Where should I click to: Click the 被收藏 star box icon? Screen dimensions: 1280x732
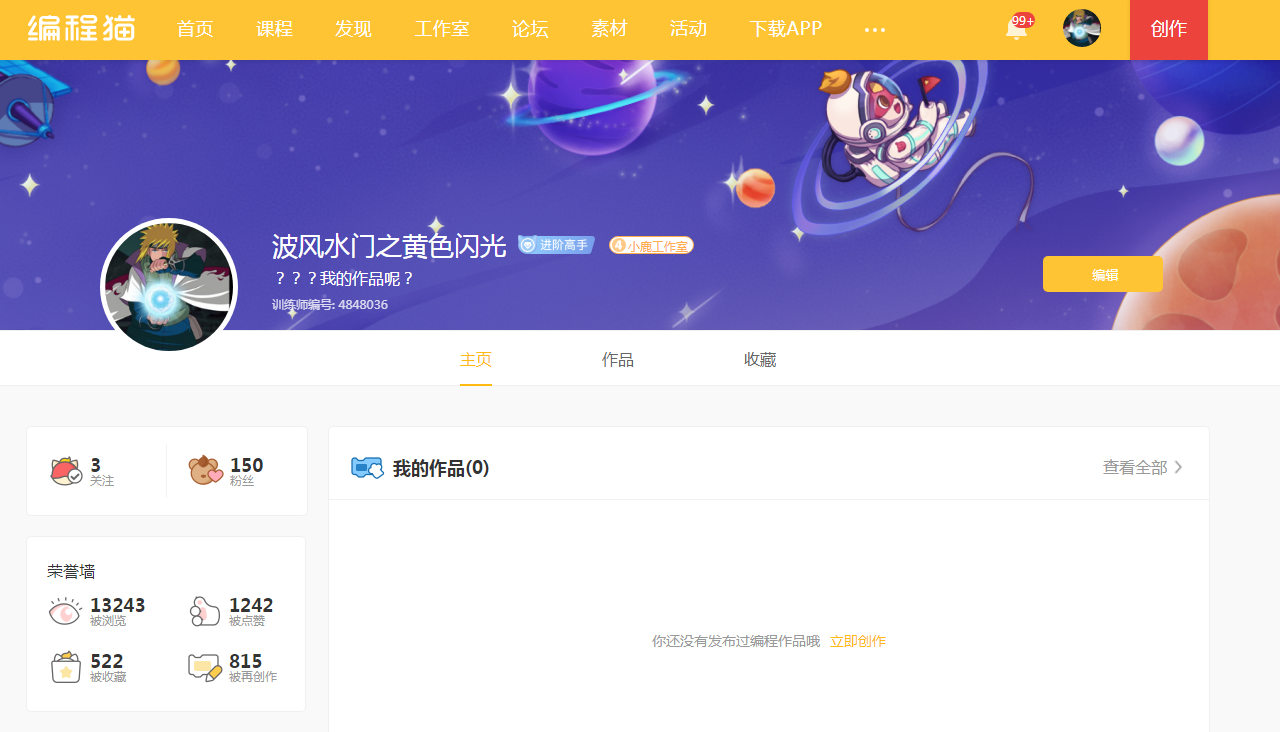66,667
